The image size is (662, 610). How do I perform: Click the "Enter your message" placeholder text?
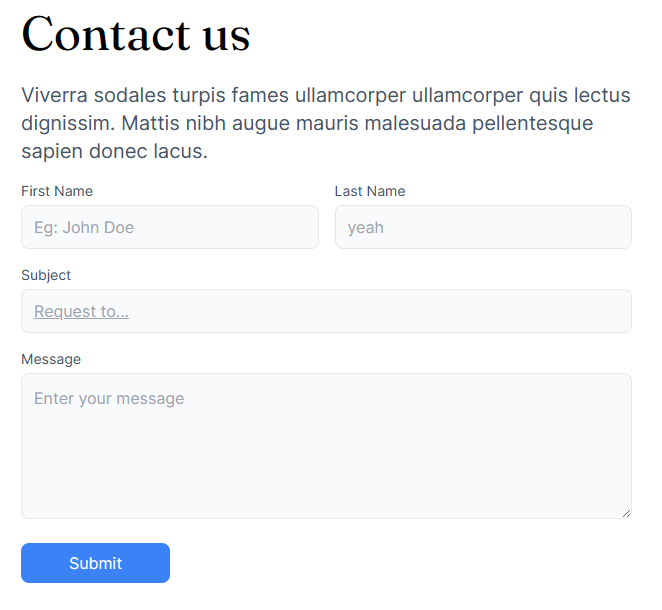click(x=109, y=398)
